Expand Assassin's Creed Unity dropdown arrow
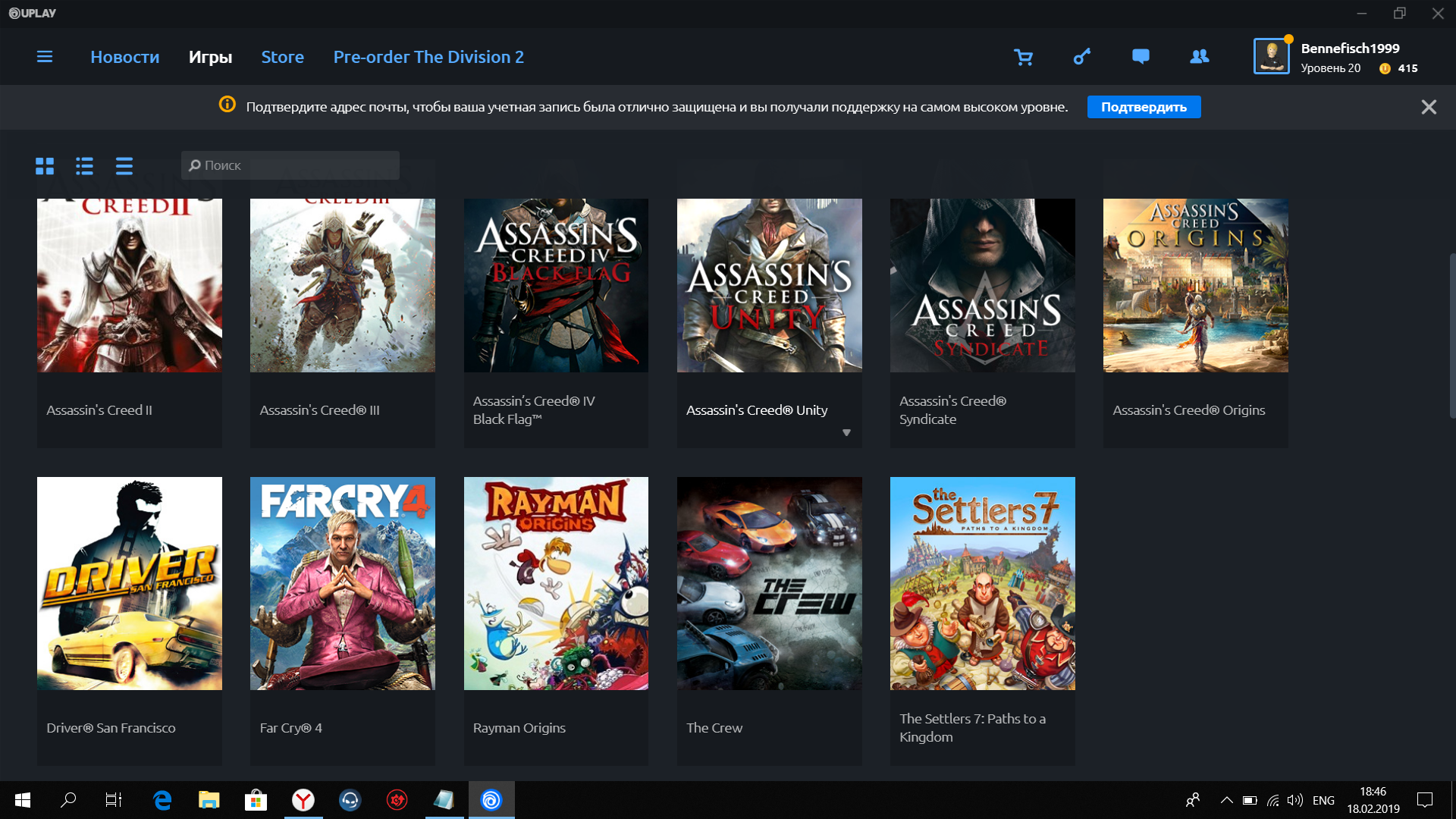1456x819 pixels. click(x=846, y=433)
